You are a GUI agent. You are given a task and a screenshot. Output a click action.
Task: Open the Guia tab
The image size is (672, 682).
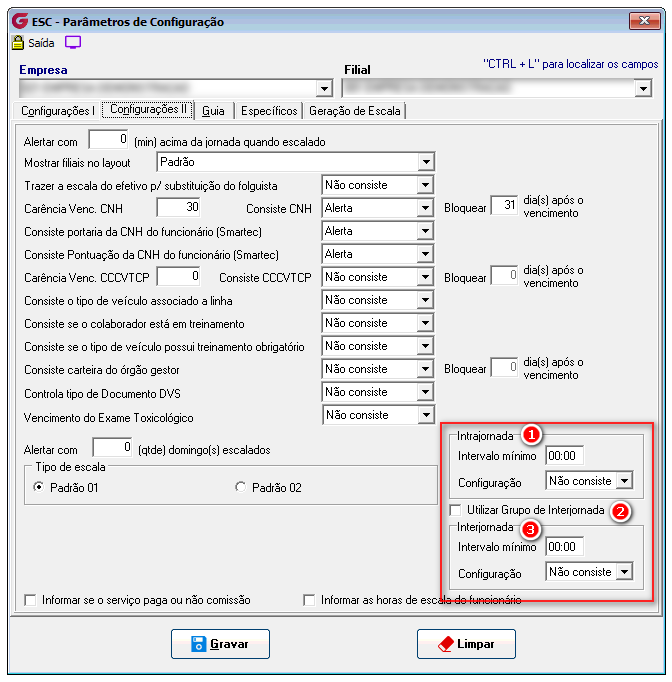tap(214, 111)
